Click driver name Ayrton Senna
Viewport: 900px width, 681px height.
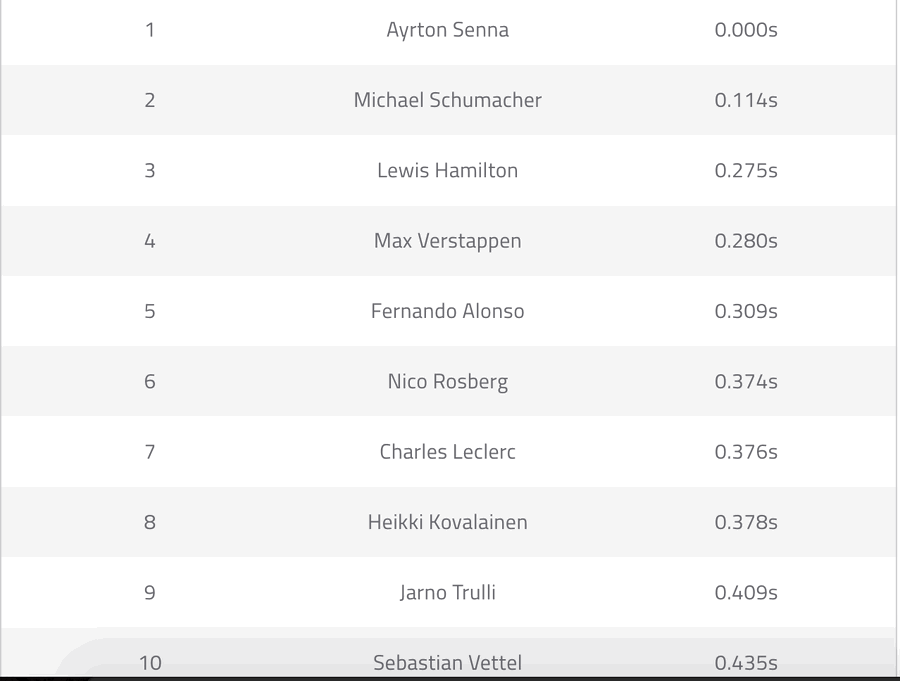447,30
